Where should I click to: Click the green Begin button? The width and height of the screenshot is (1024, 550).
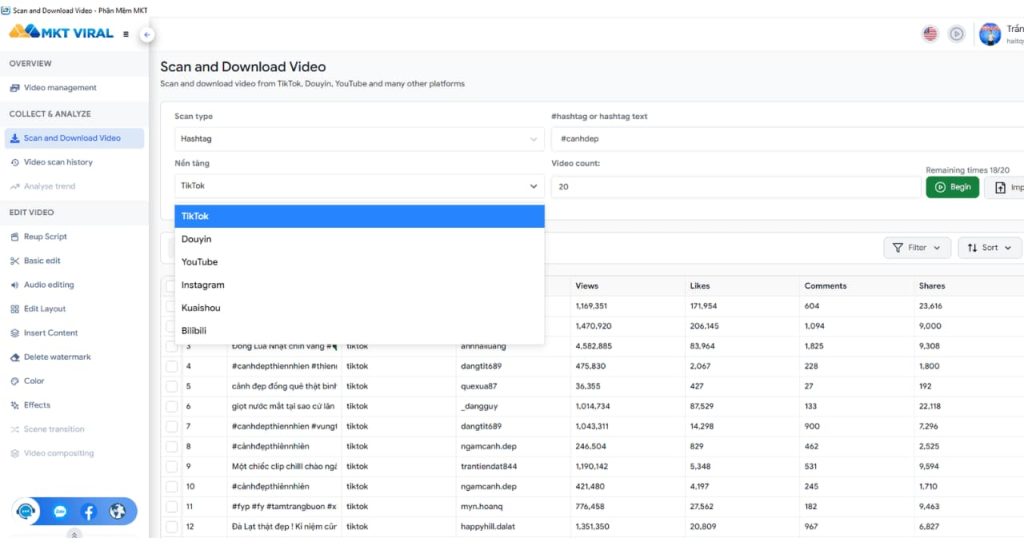tap(952, 187)
